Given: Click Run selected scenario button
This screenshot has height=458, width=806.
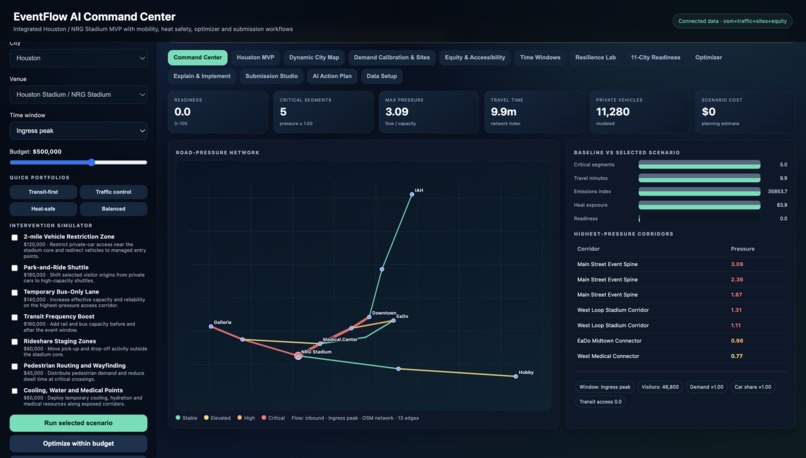Looking at the screenshot, I should pyautogui.click(x=78, y=423).
